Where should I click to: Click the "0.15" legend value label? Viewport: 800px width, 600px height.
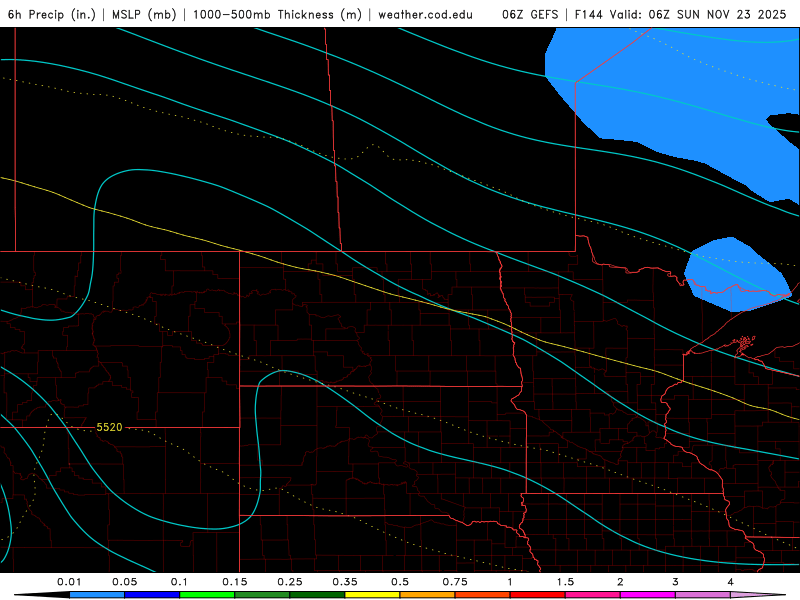tap(235, 582)
